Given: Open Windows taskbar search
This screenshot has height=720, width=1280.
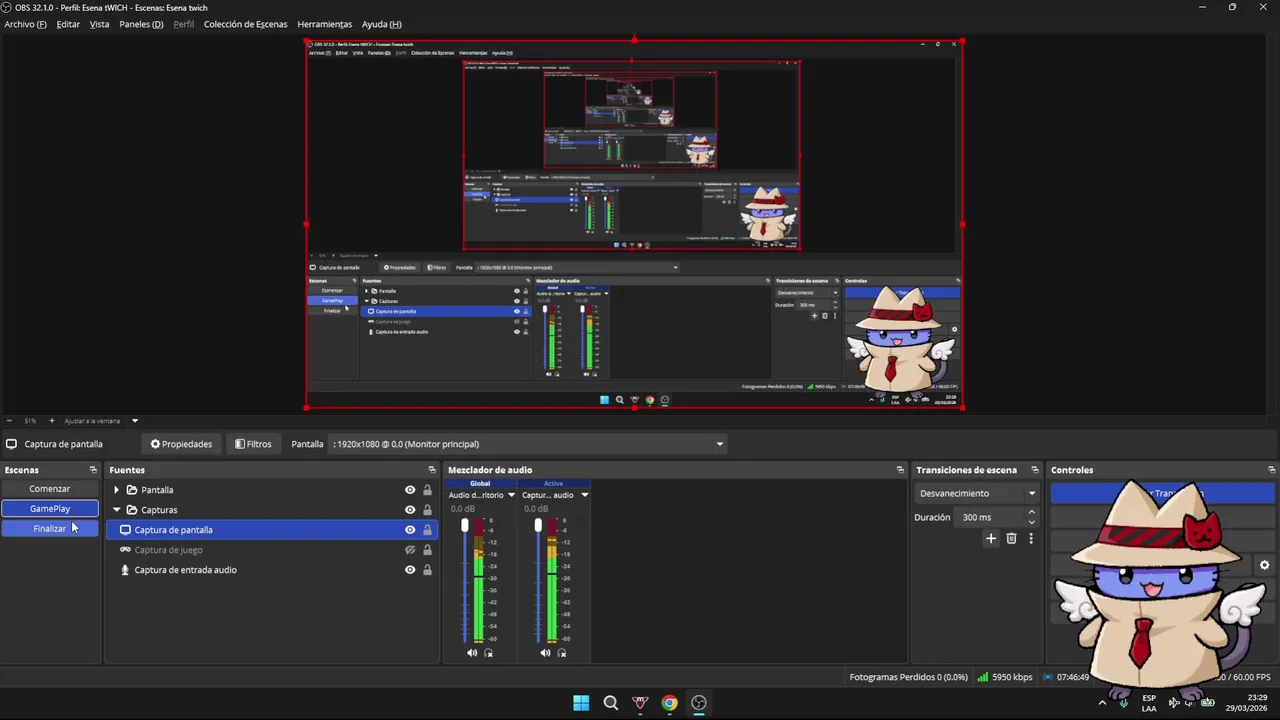Looking at the screenshot, I should click(611, 703).
